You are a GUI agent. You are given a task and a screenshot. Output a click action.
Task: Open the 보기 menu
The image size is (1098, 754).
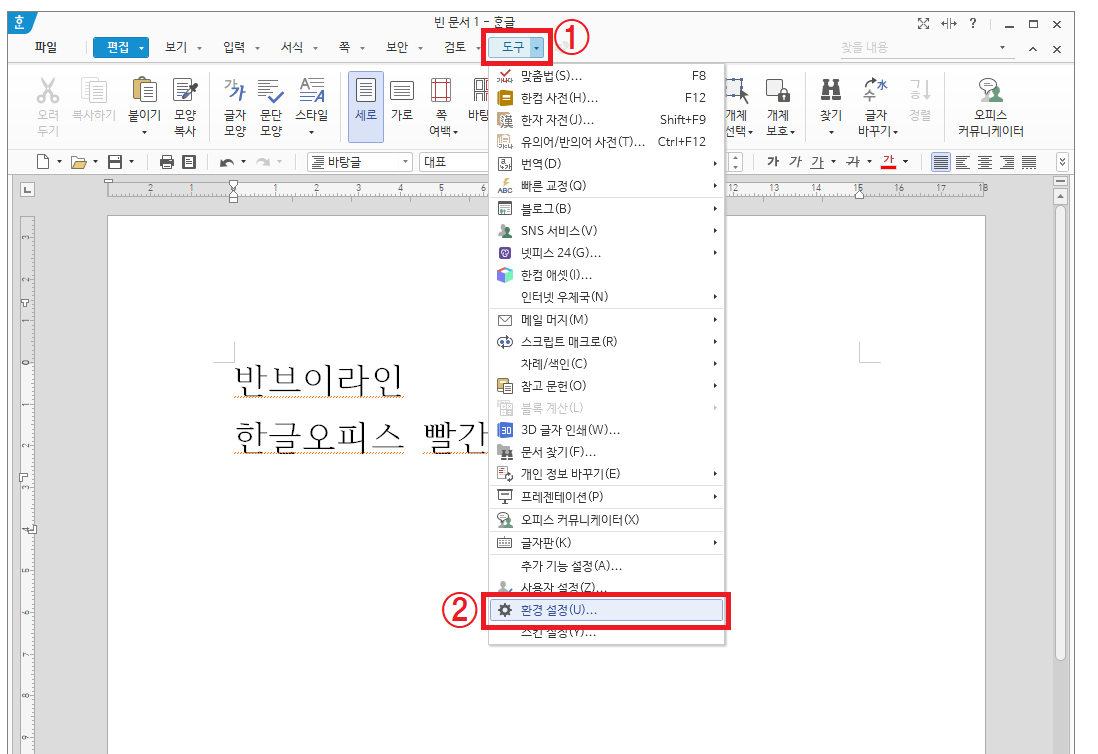(176, 48)
